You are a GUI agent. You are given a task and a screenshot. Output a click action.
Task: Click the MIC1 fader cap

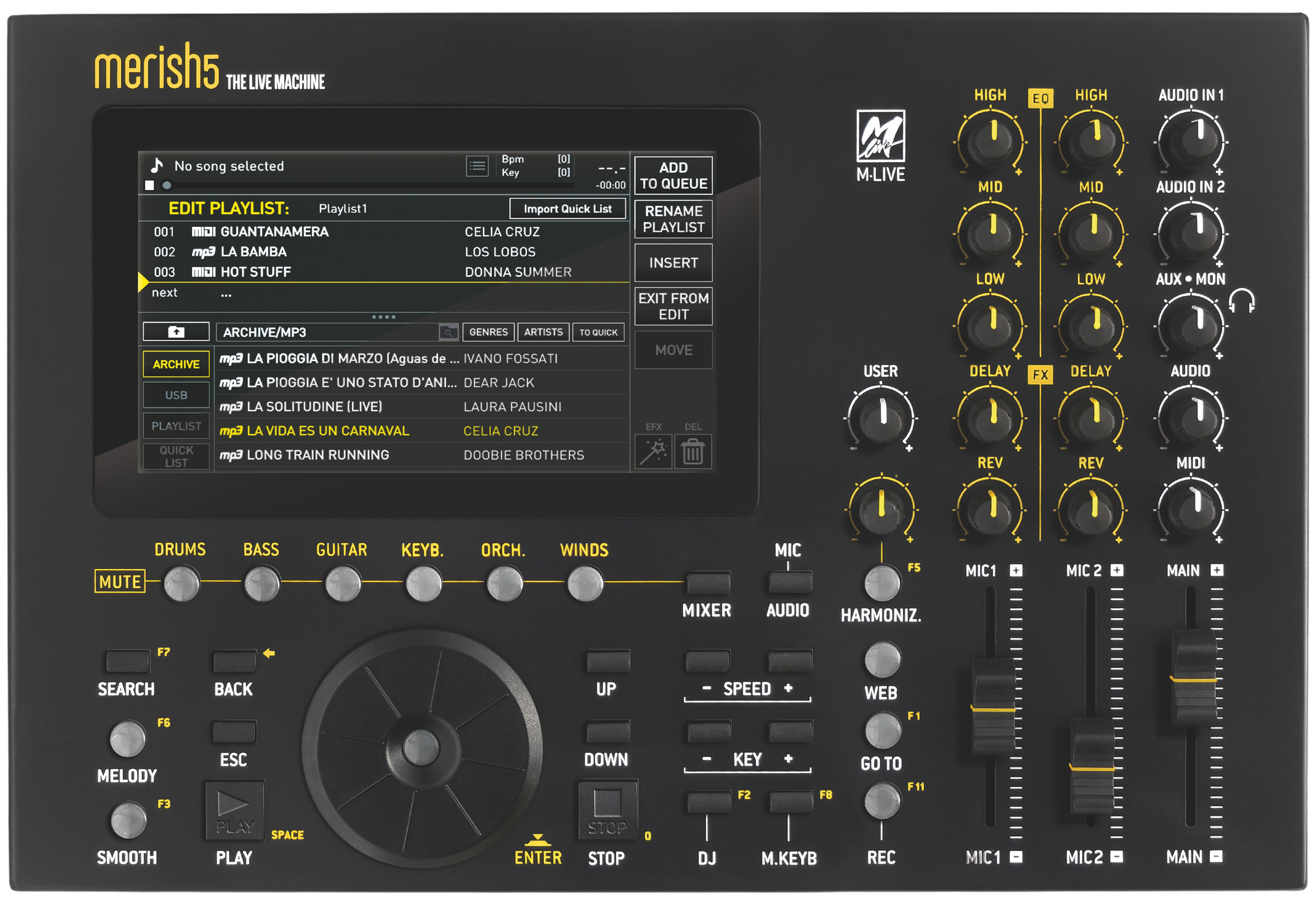point(993,706)
